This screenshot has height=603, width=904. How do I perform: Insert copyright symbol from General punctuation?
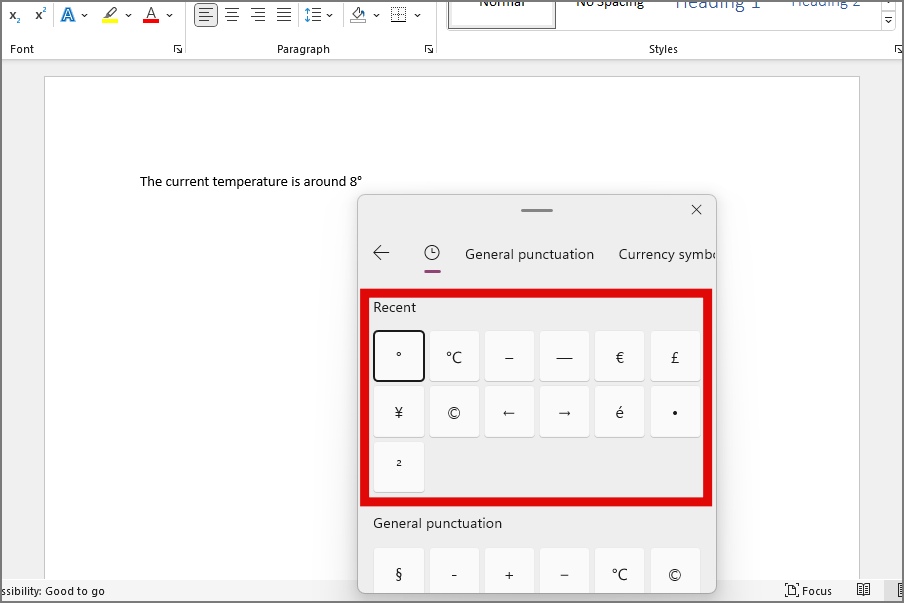pyautogui.click(x=675, y=571)
